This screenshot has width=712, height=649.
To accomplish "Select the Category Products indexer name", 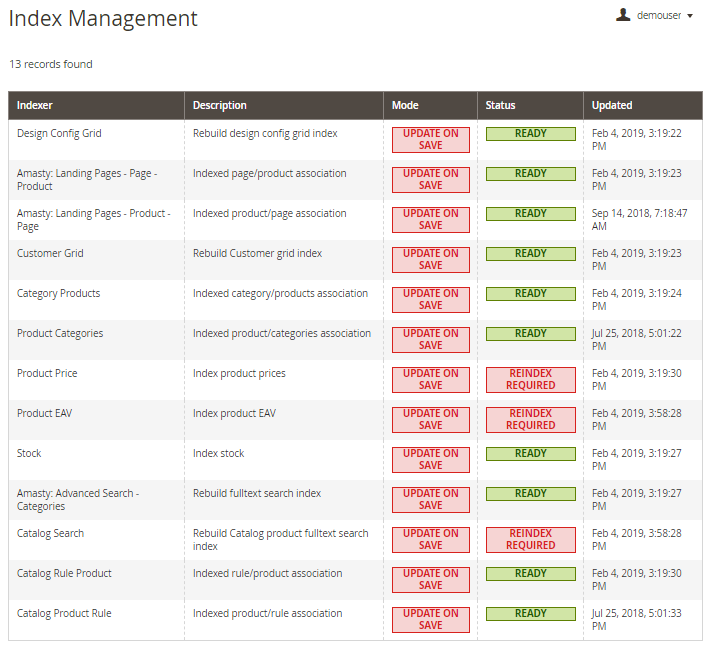I will click(58, 293).
